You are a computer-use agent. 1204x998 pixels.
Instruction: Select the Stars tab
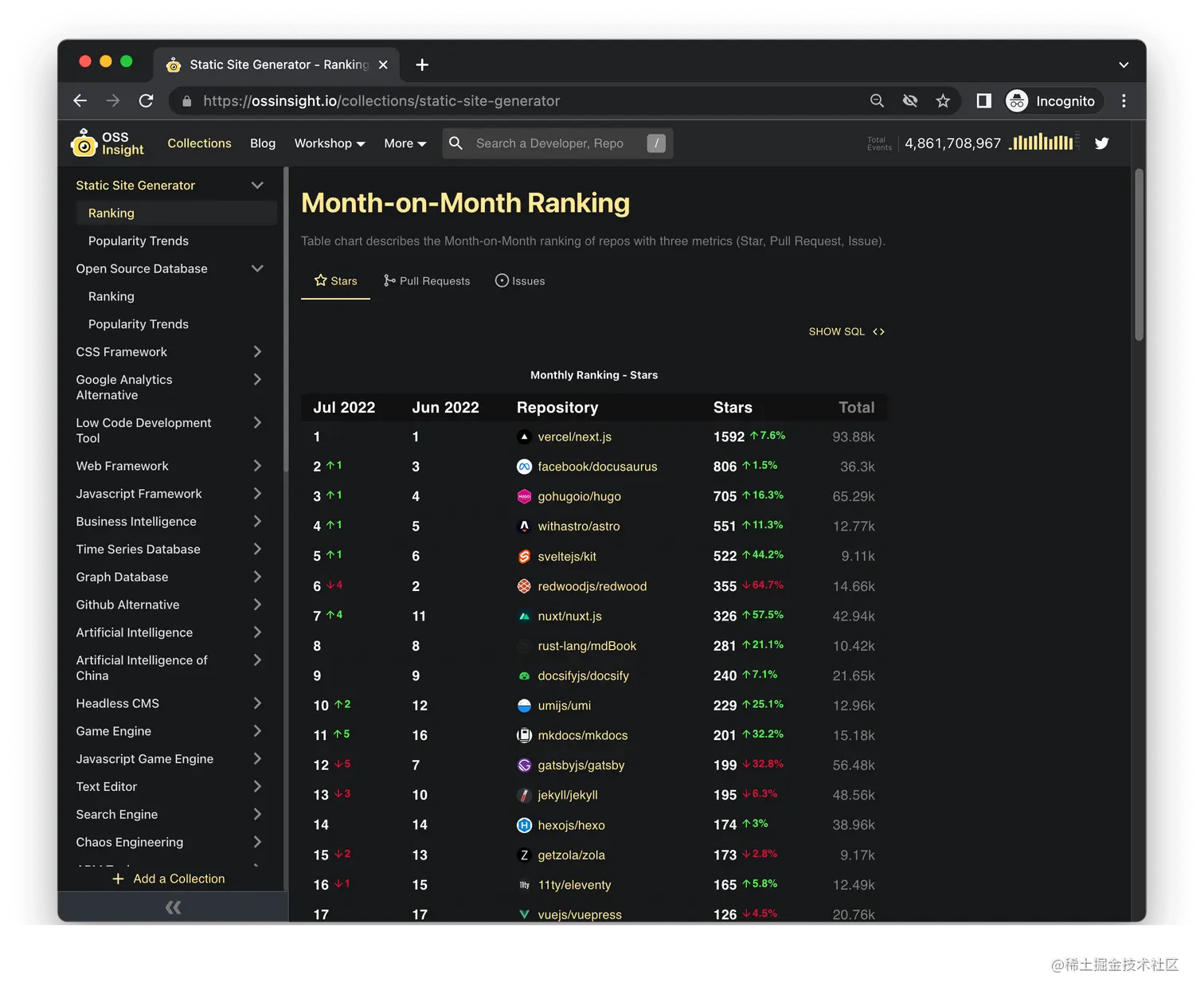335,280
